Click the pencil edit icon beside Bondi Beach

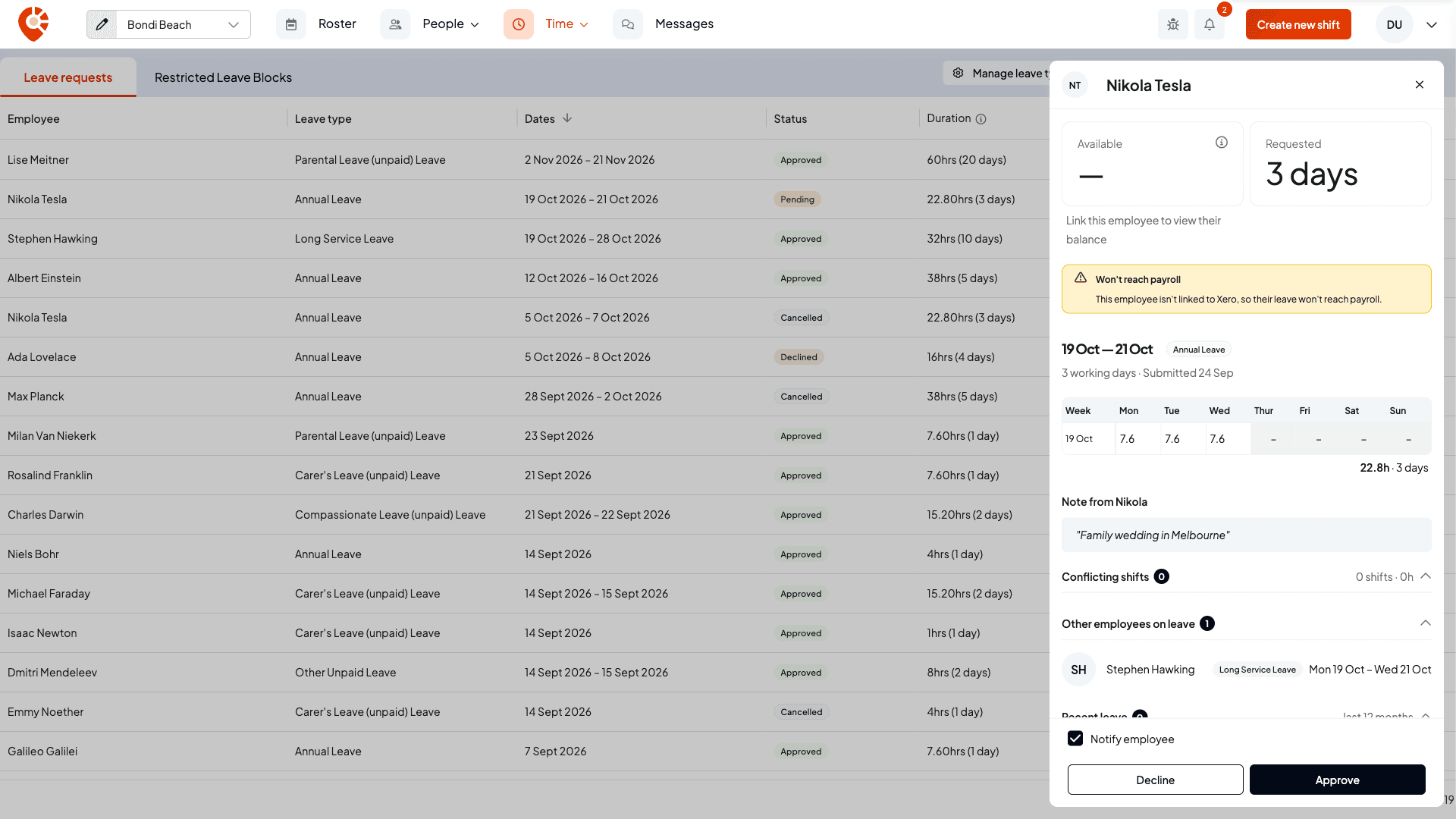(x=102, y=24)
